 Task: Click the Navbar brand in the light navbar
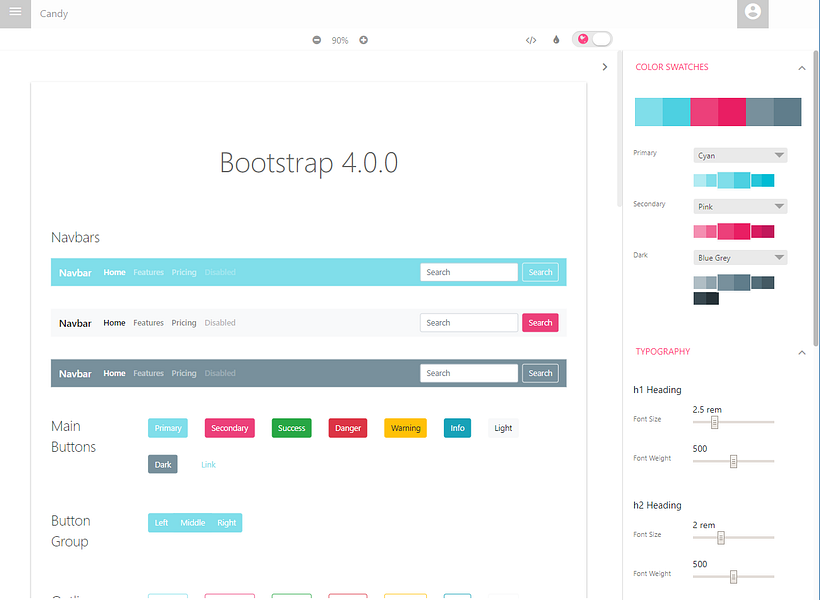[x=75, y=323]
